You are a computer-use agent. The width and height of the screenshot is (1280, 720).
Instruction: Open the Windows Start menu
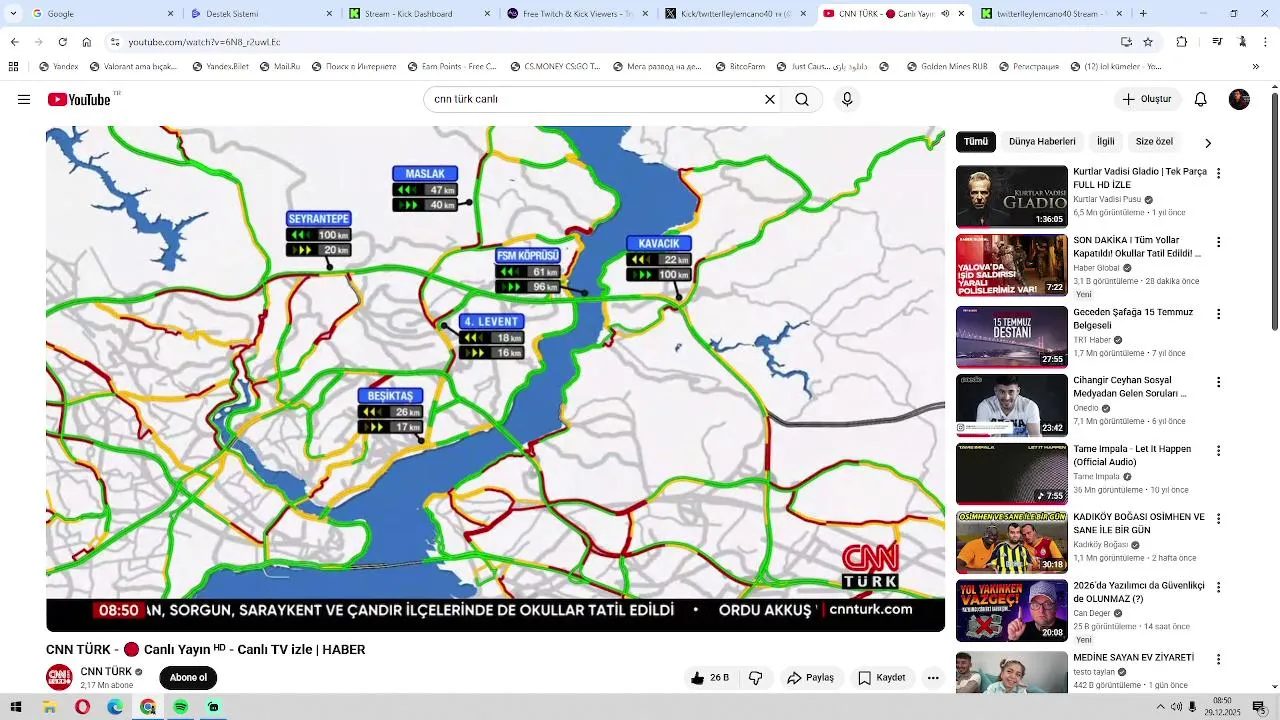tap(16, 707)
